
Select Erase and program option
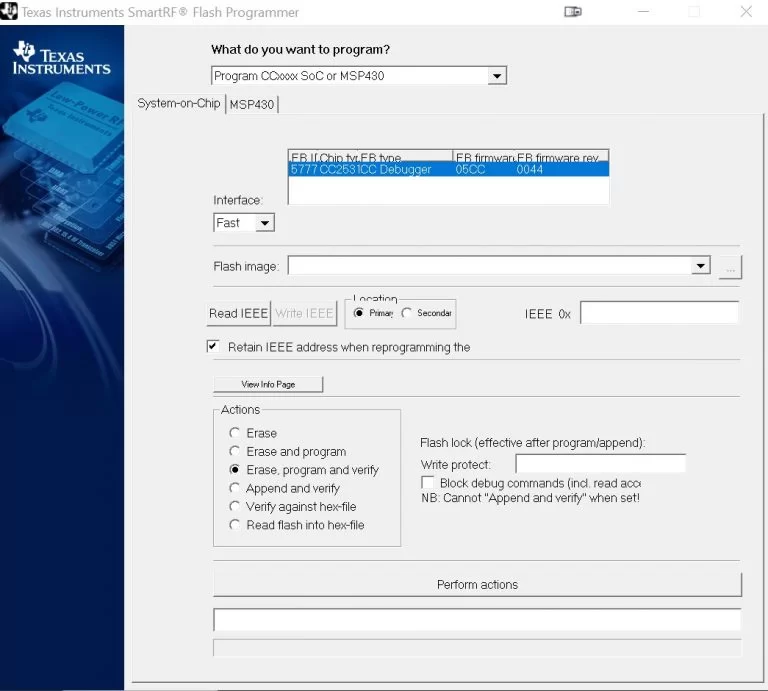click(x=235, y=452)
